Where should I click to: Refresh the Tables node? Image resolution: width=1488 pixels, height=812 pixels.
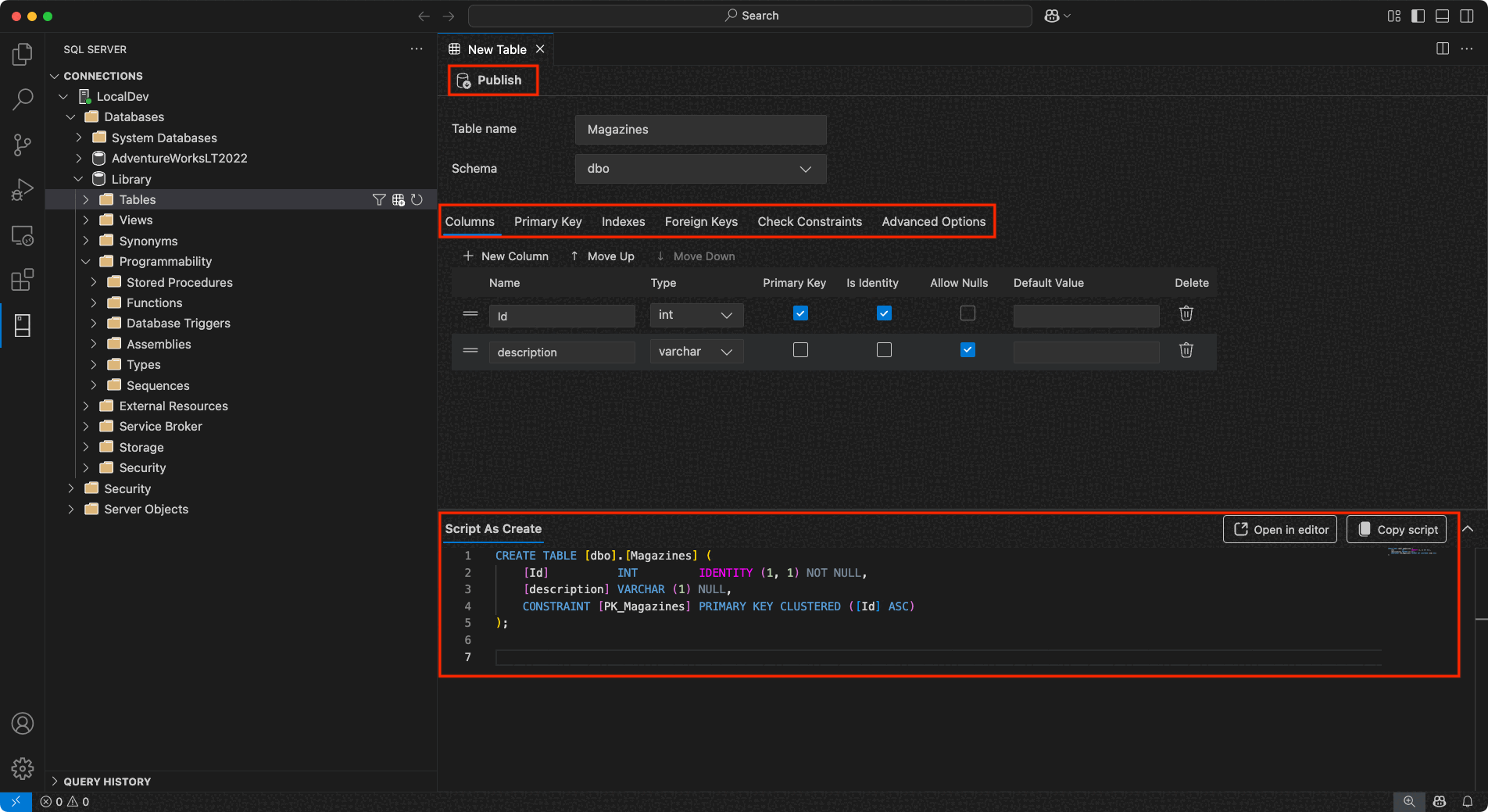point(417,200)
